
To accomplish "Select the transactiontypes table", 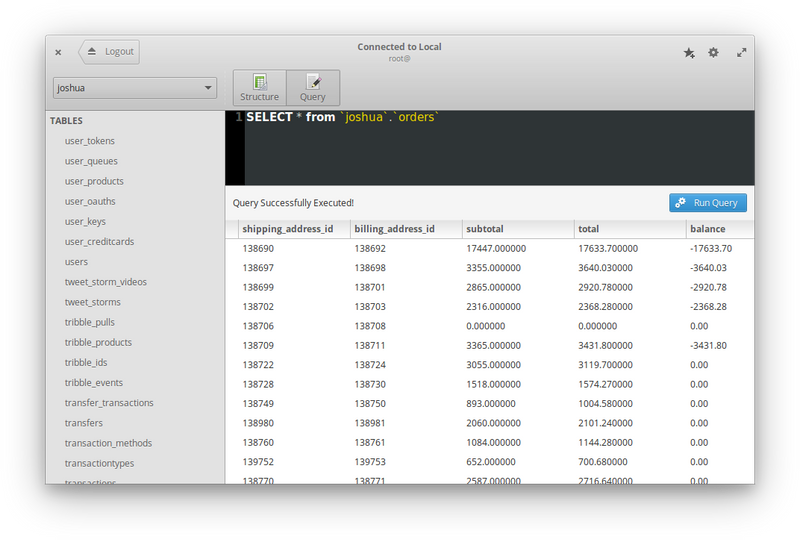I will [x=99, y=463].
